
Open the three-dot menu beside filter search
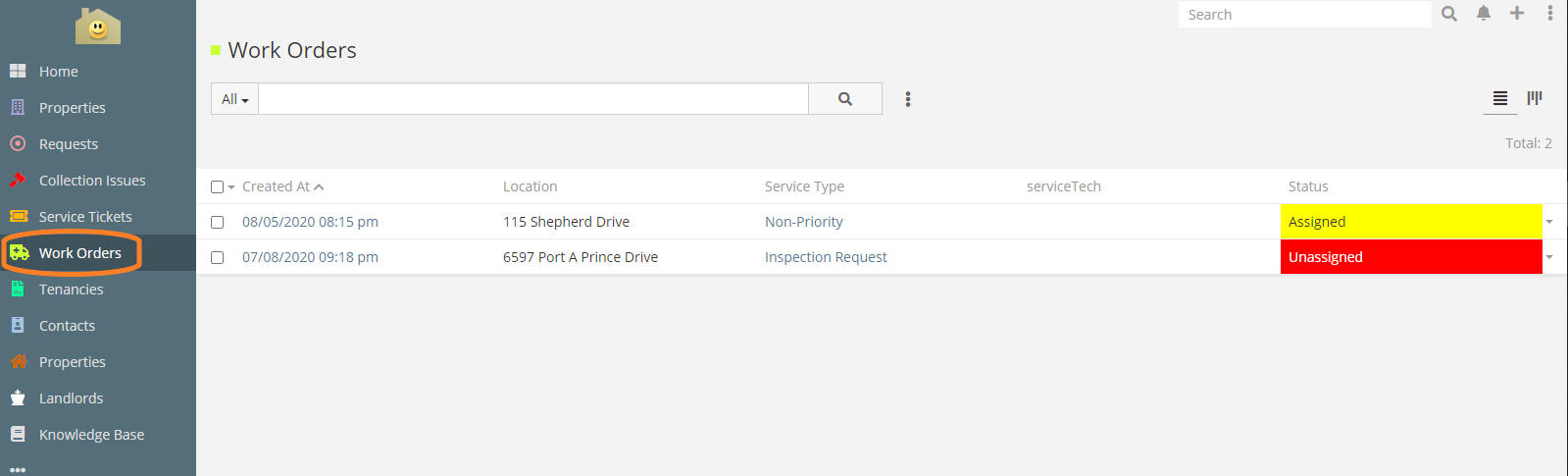click(908, 99)
